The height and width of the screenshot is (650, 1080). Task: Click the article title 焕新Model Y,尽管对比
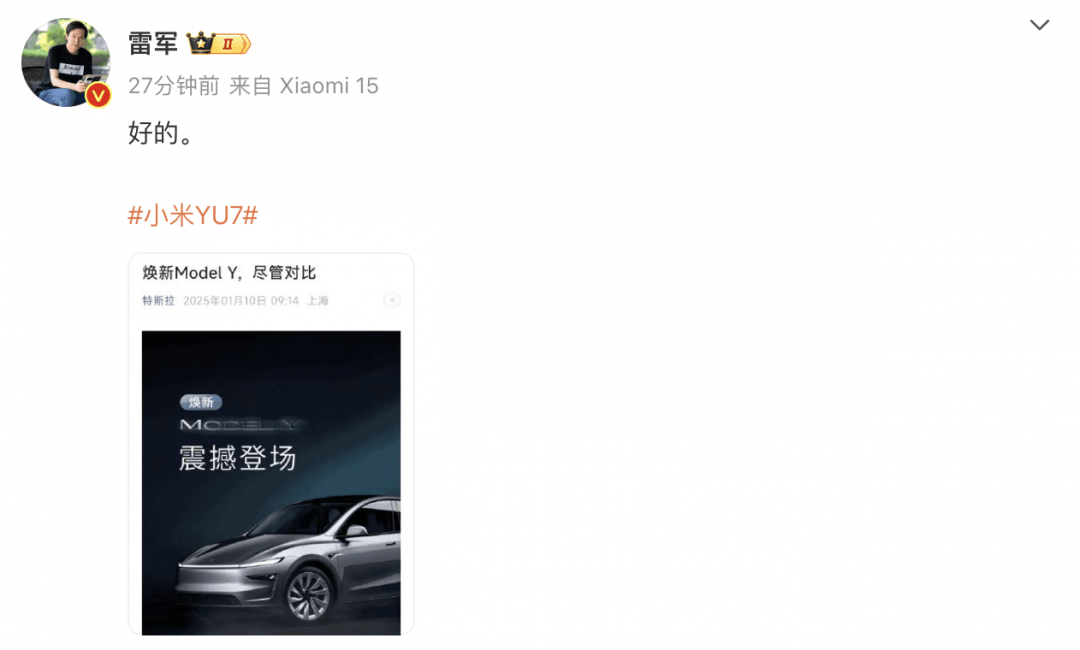click(x=229, y=273)
